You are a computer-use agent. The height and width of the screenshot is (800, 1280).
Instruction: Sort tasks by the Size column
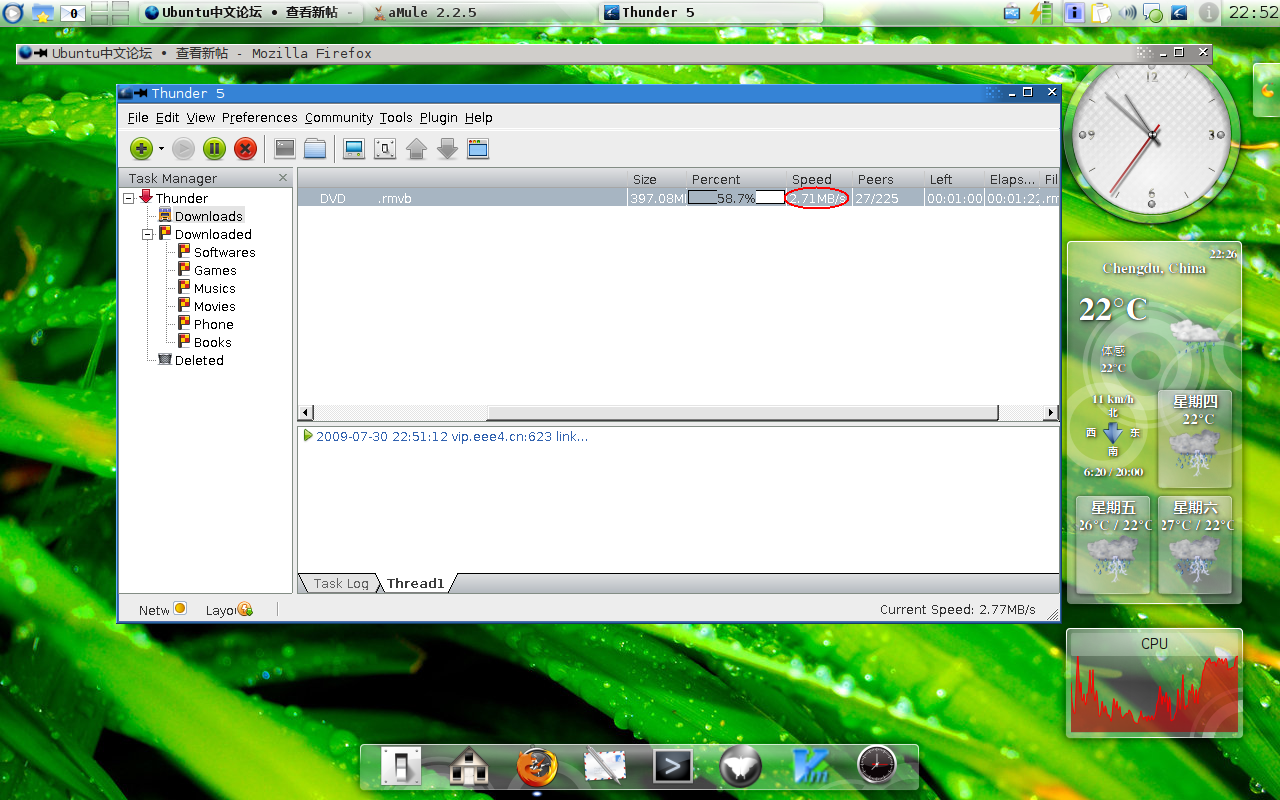click(x=657, y=179)
